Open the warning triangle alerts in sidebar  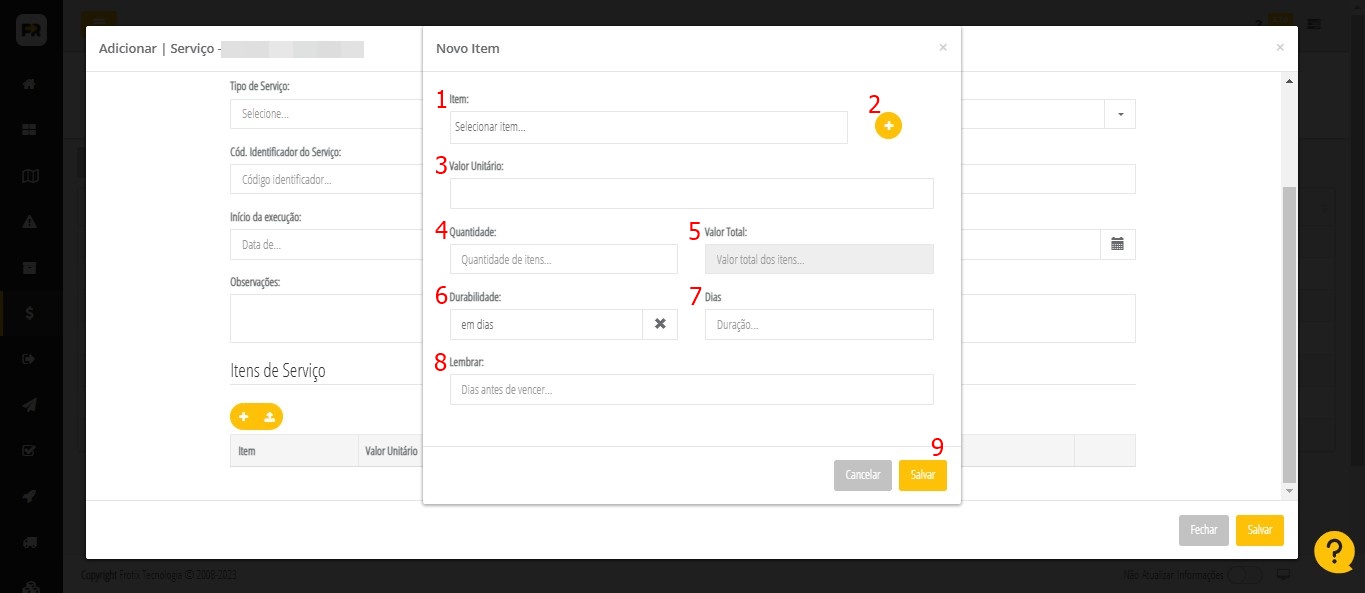pos(30,222)
